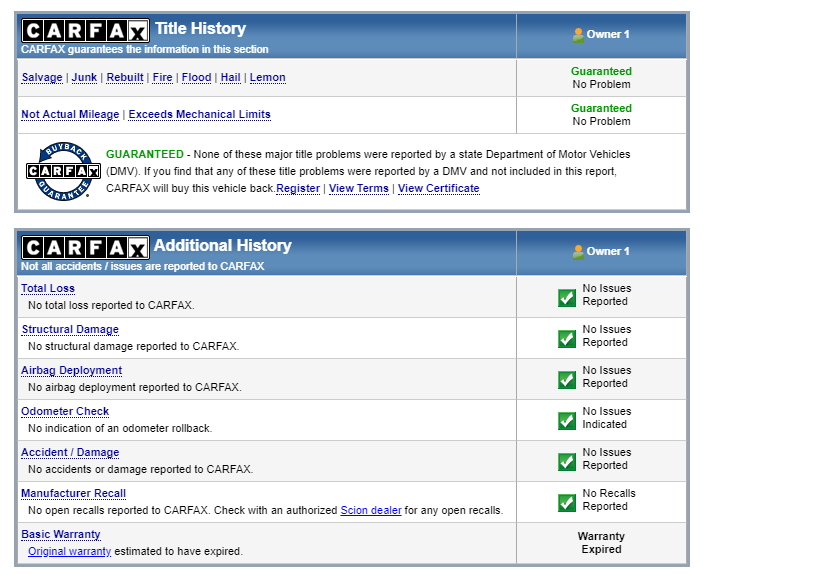Click the green GUARANTEED text in the buyback note

(145, 154)
